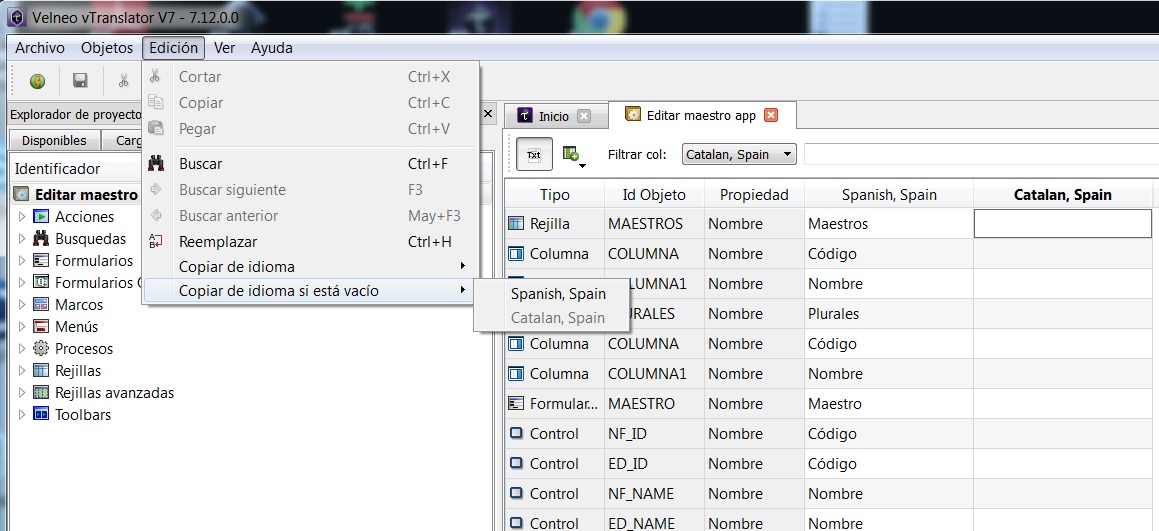
Task: Open the add-language icon dropdown in editor toolbar
Action: 574,155
